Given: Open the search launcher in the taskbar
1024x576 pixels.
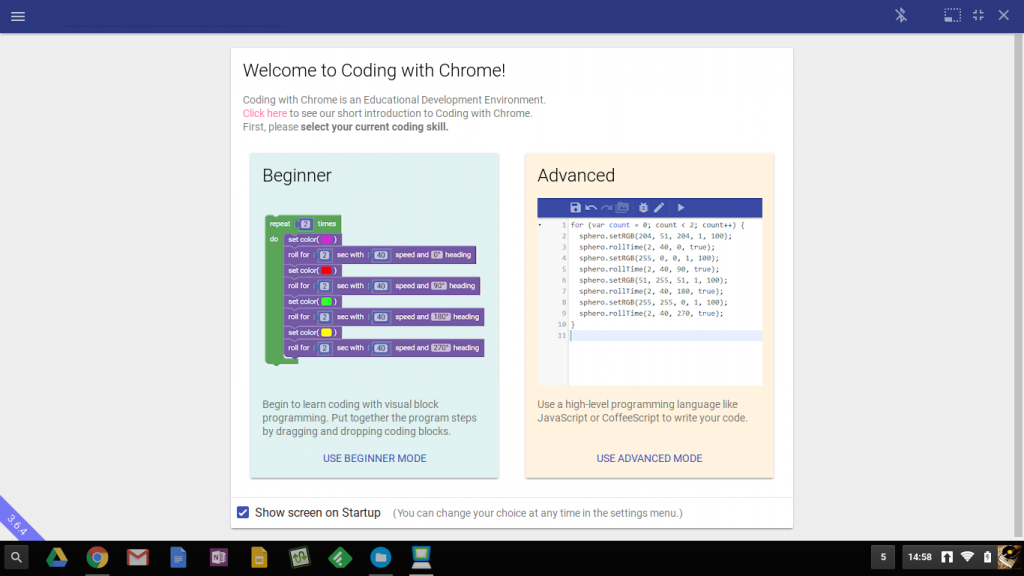Looking at the screenshot, I should pos(17,558).
